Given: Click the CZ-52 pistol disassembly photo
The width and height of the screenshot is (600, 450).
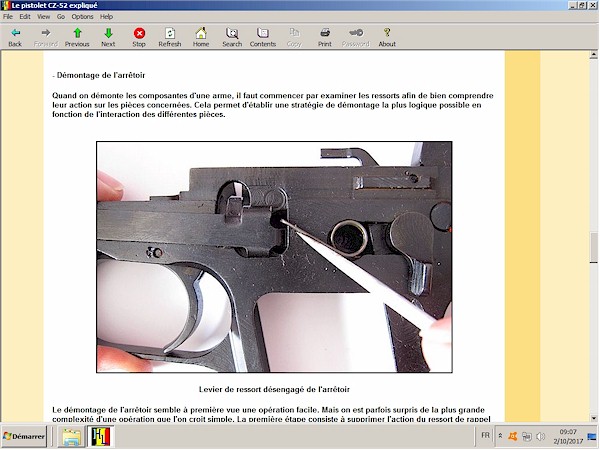Looking at the screenshot, I should (274, 257).
